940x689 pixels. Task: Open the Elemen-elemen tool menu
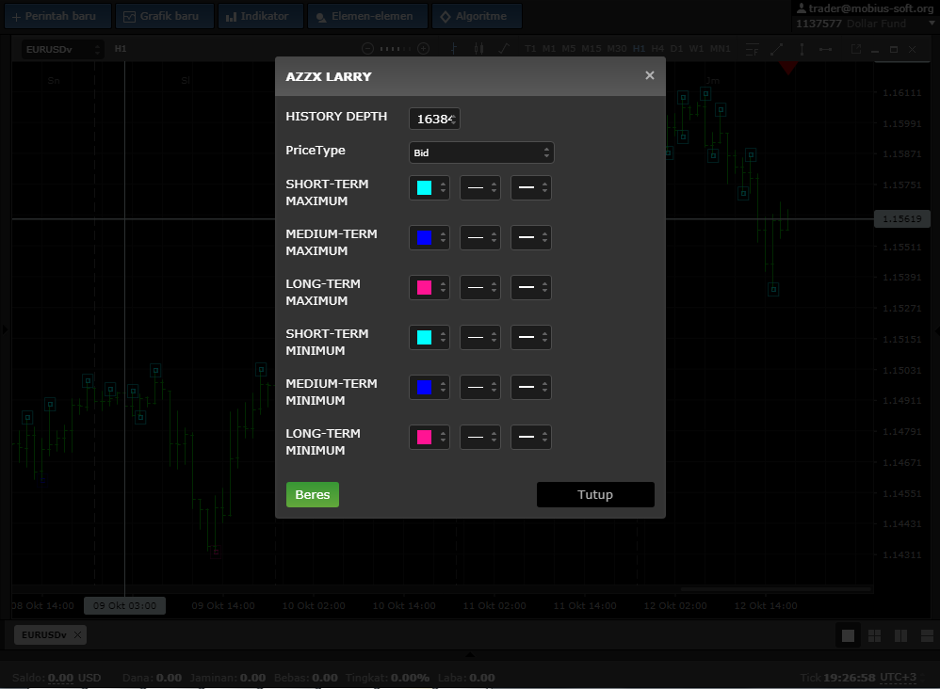pyautogui.click(x=367, y=16)
